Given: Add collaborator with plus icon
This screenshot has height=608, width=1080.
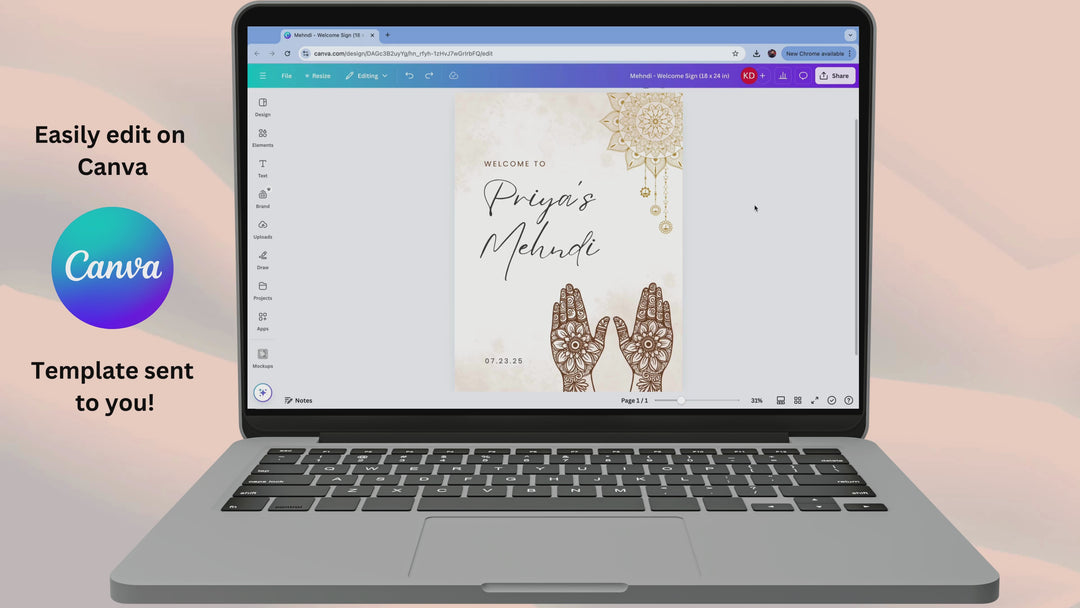Looking at the screenshot, I should click(762, 76).
